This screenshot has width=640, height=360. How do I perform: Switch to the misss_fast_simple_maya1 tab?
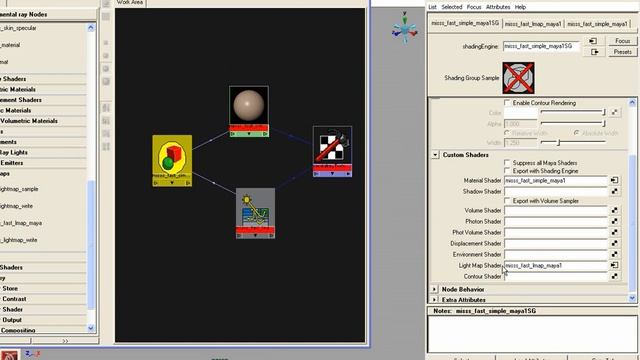tap(597, 24)
